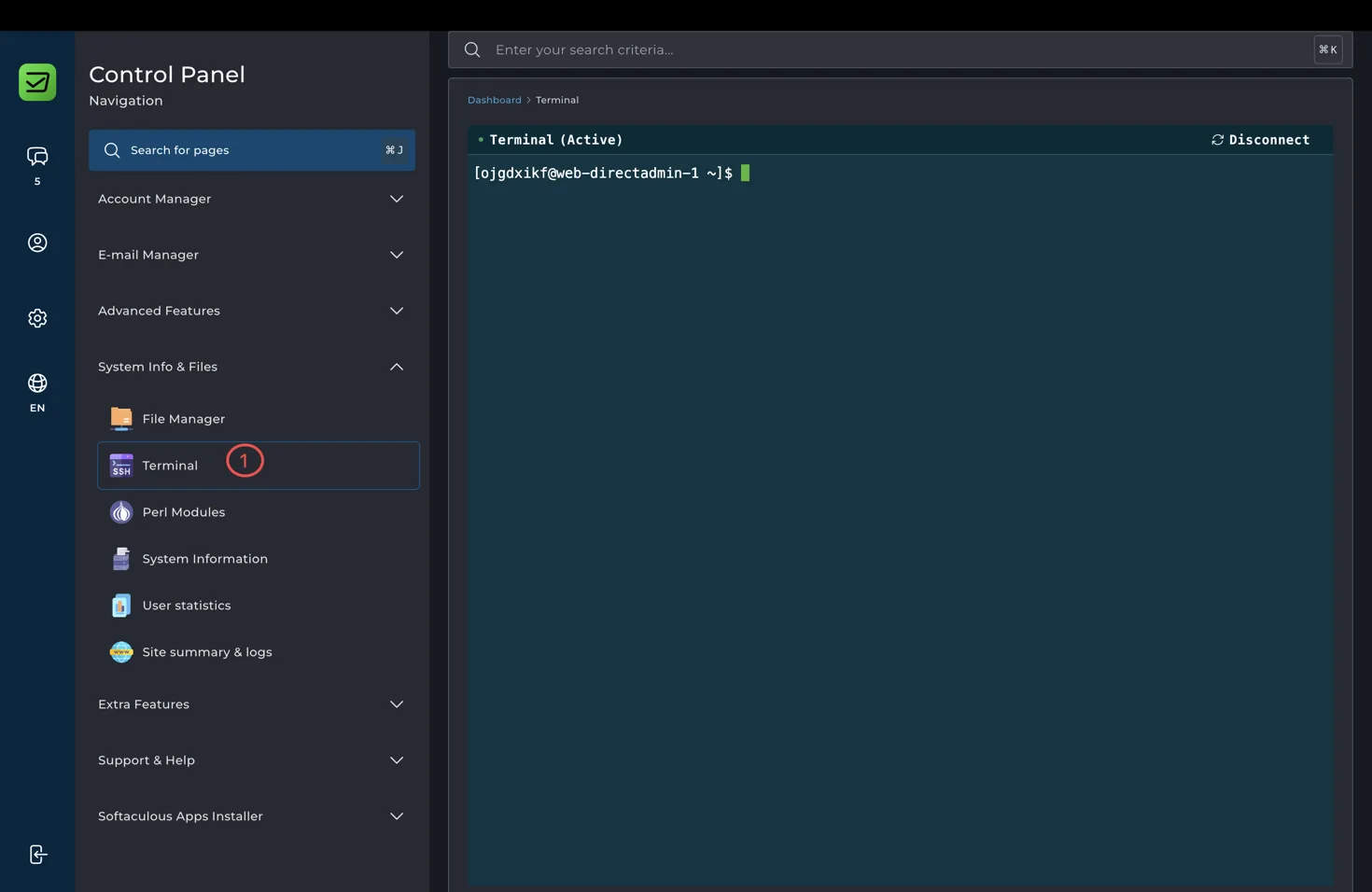1372x892 pixels.
Task: Click the logout icon at sidebar bottom
Action: click(37, 855)
